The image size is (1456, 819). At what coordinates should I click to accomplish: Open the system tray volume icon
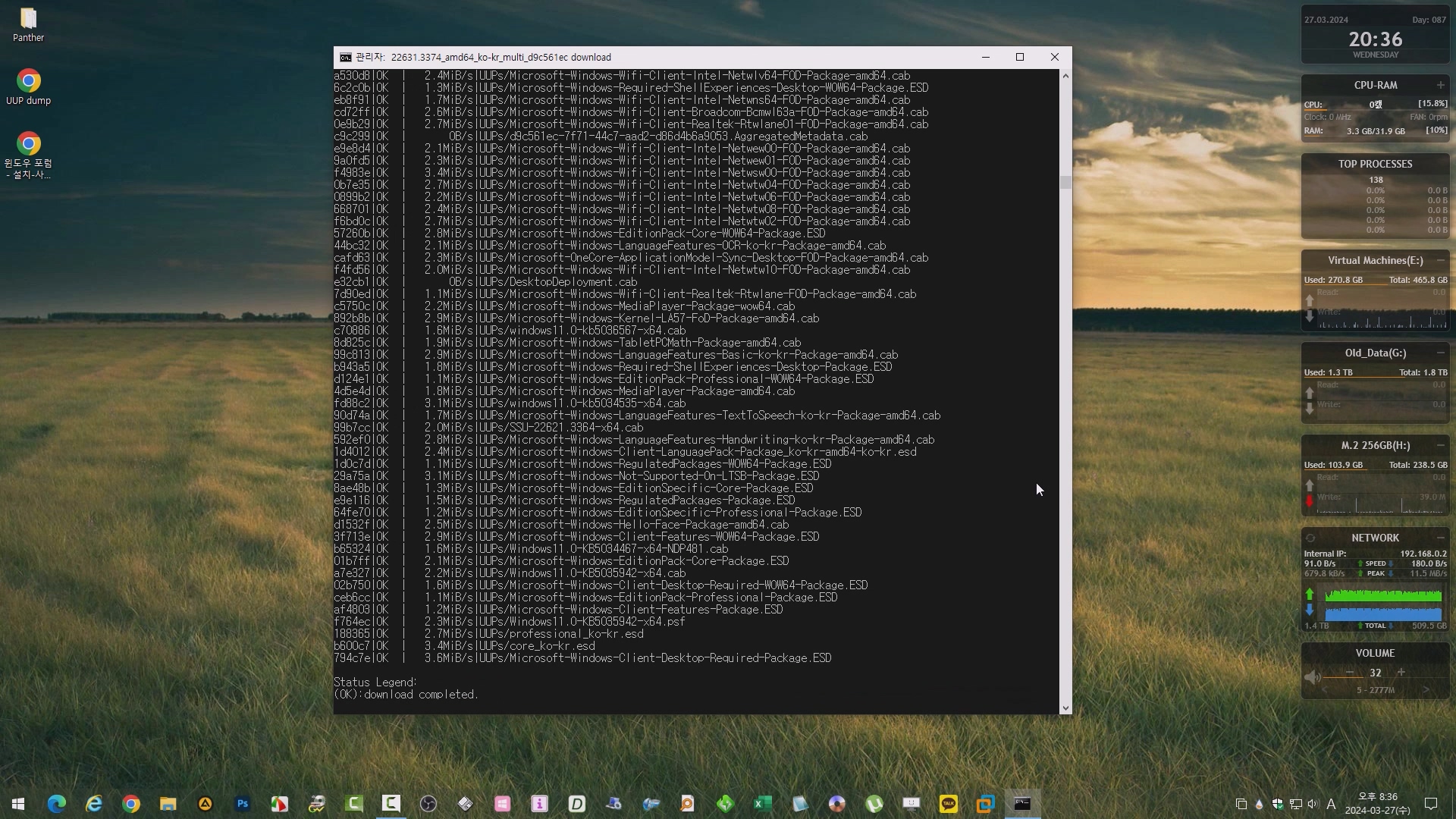(x=1313, y=804)
